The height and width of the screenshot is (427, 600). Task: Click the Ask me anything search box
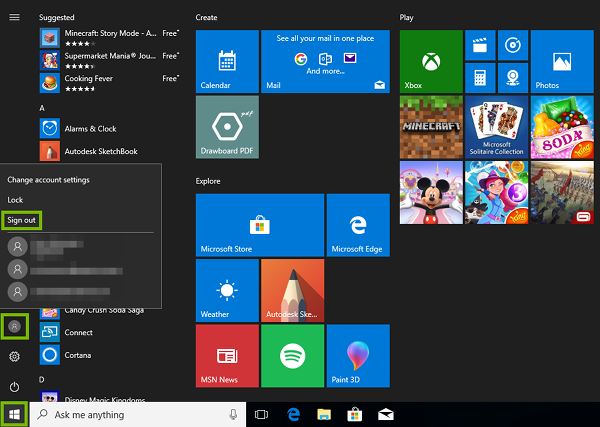click(x=138, y=414)
